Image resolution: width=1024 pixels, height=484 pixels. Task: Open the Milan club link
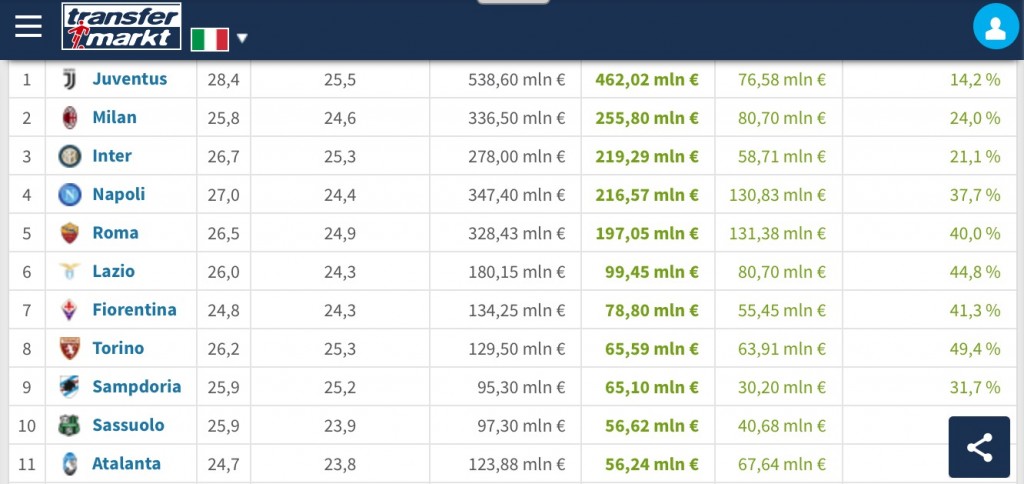(x=114, y=118)
